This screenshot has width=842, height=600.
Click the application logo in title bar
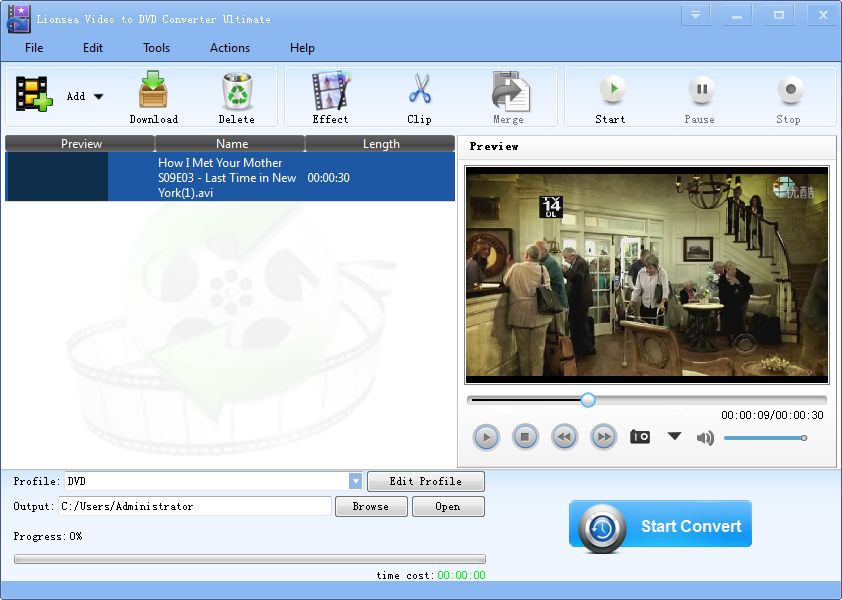click(18, 19)
